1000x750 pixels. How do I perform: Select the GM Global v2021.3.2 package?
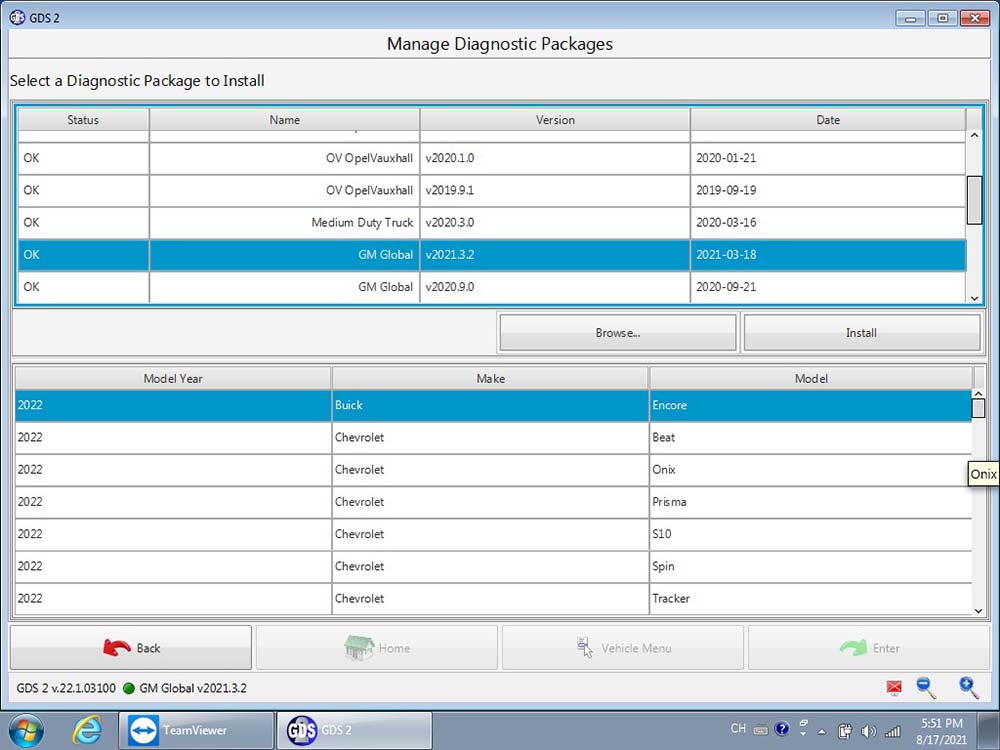[491, 254]
